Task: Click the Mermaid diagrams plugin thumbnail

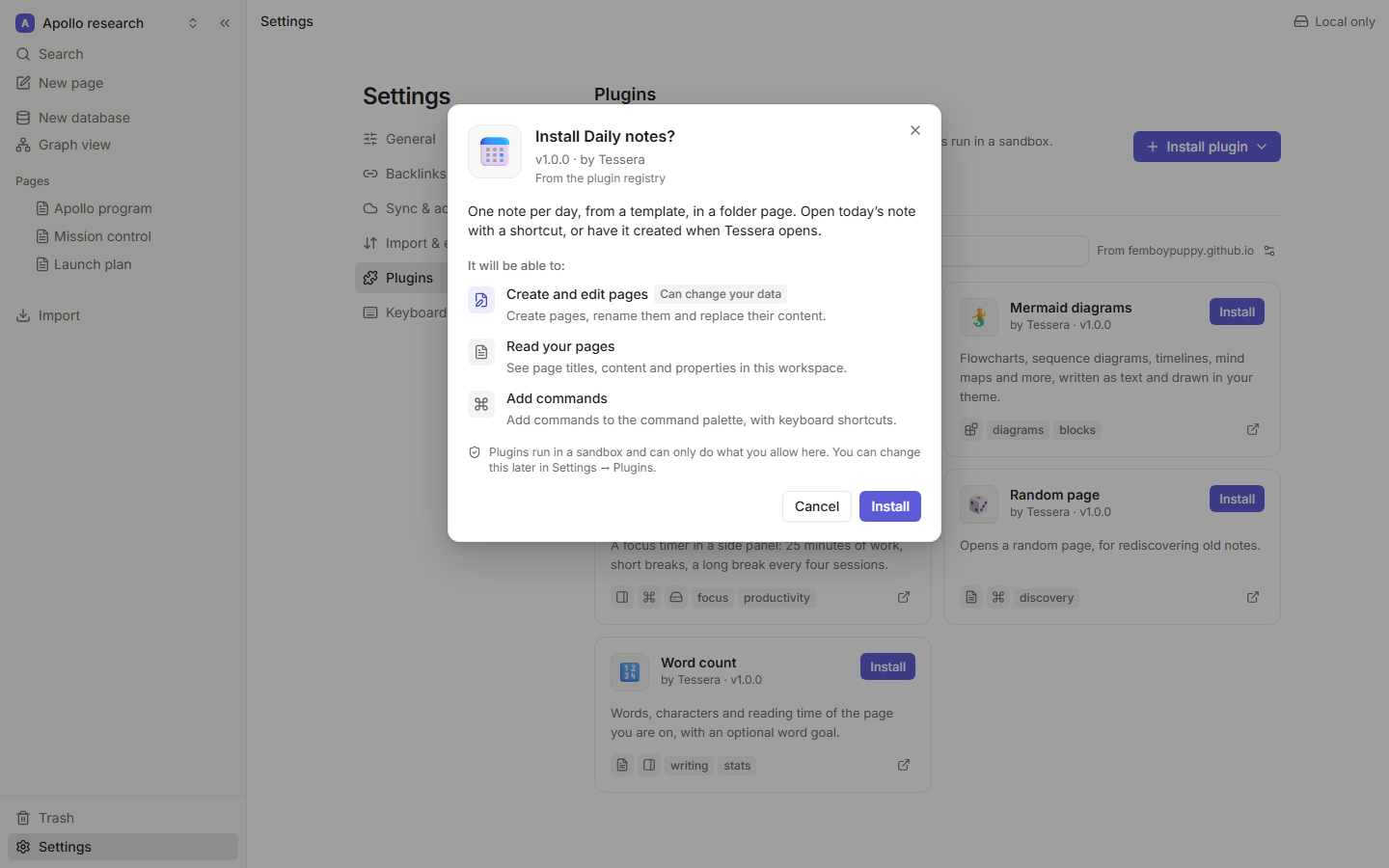Action: click(979, 317)
